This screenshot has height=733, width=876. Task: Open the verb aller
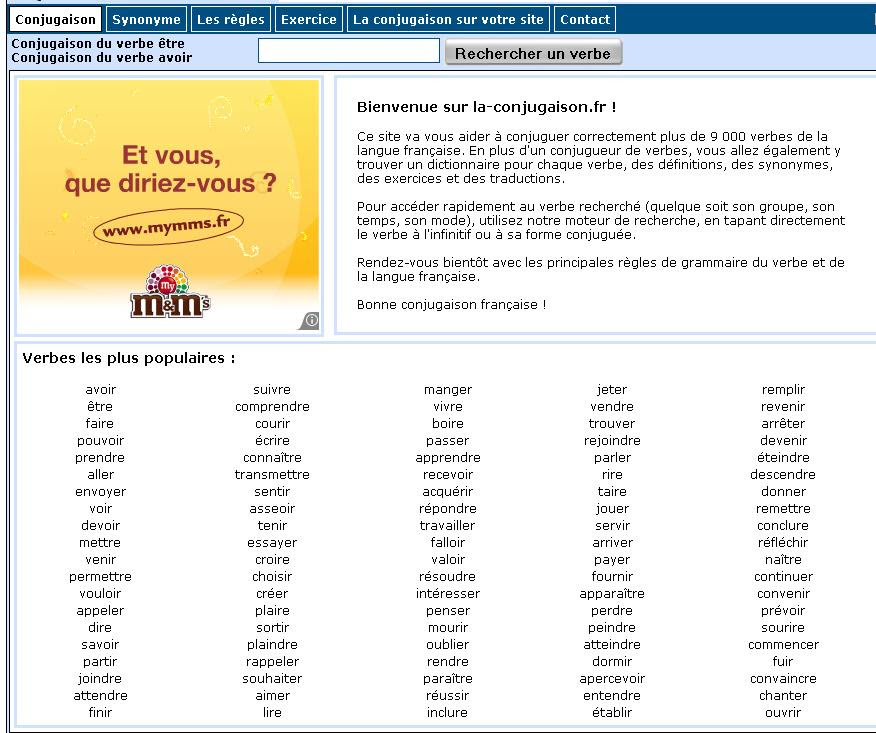[101, 474]
